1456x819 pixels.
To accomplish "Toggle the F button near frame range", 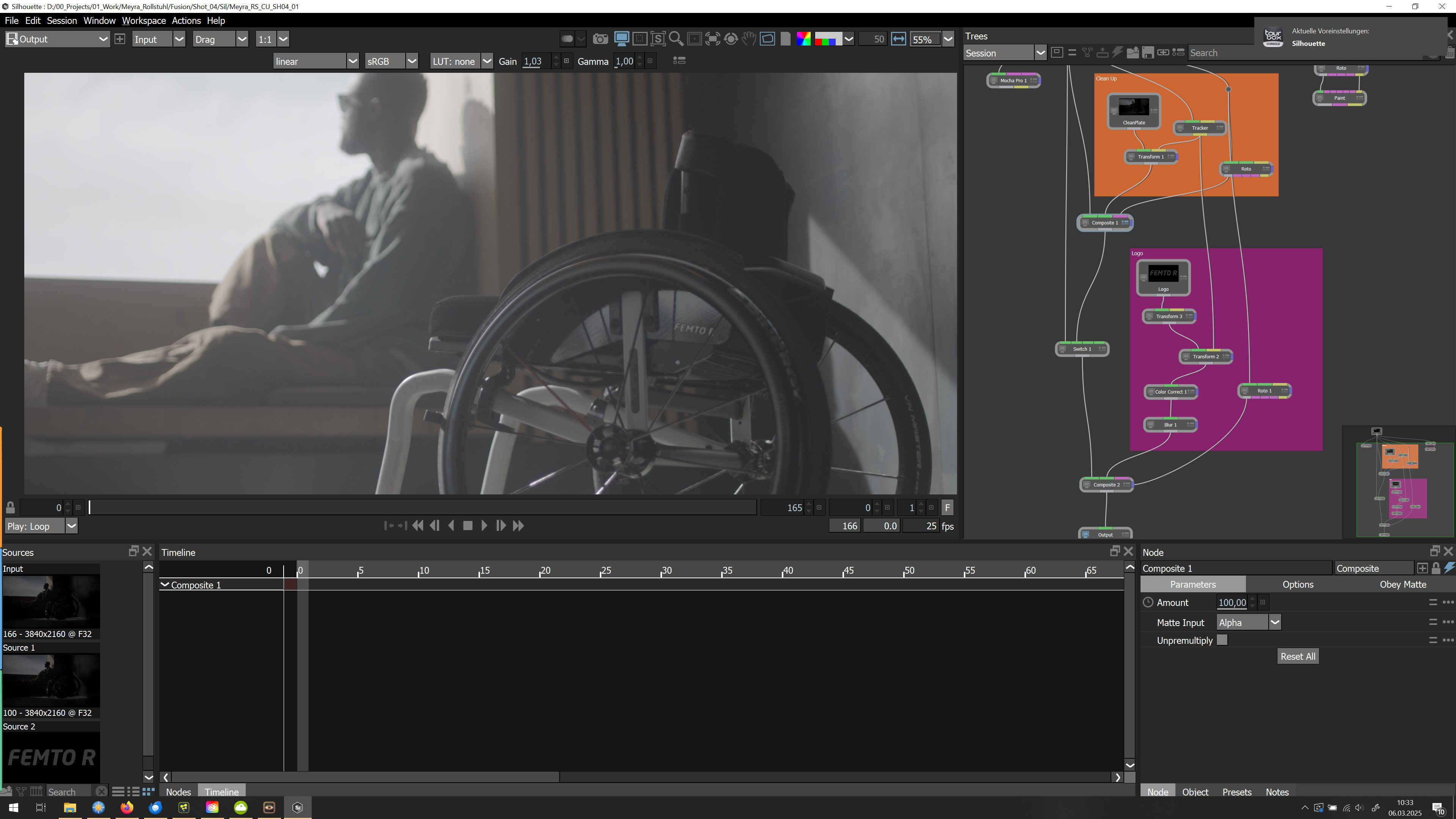I will pos(947,508).
